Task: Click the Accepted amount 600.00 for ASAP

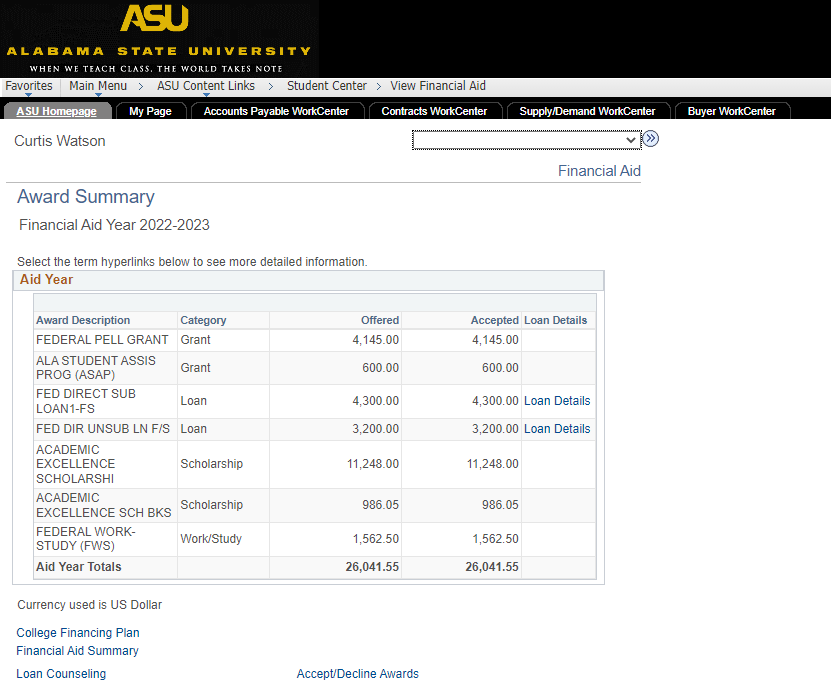Action: point(500,368)
